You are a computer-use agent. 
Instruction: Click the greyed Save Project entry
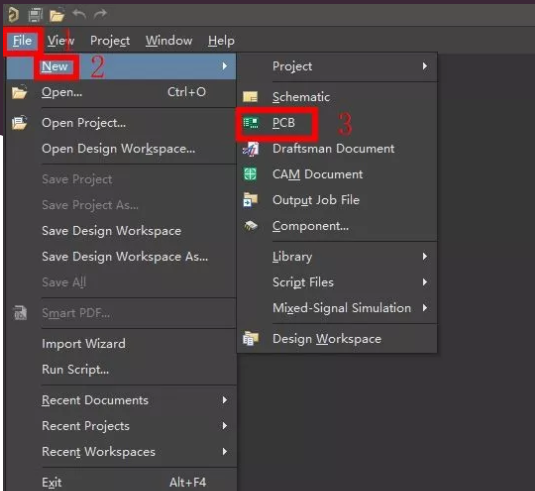[121, 179]
